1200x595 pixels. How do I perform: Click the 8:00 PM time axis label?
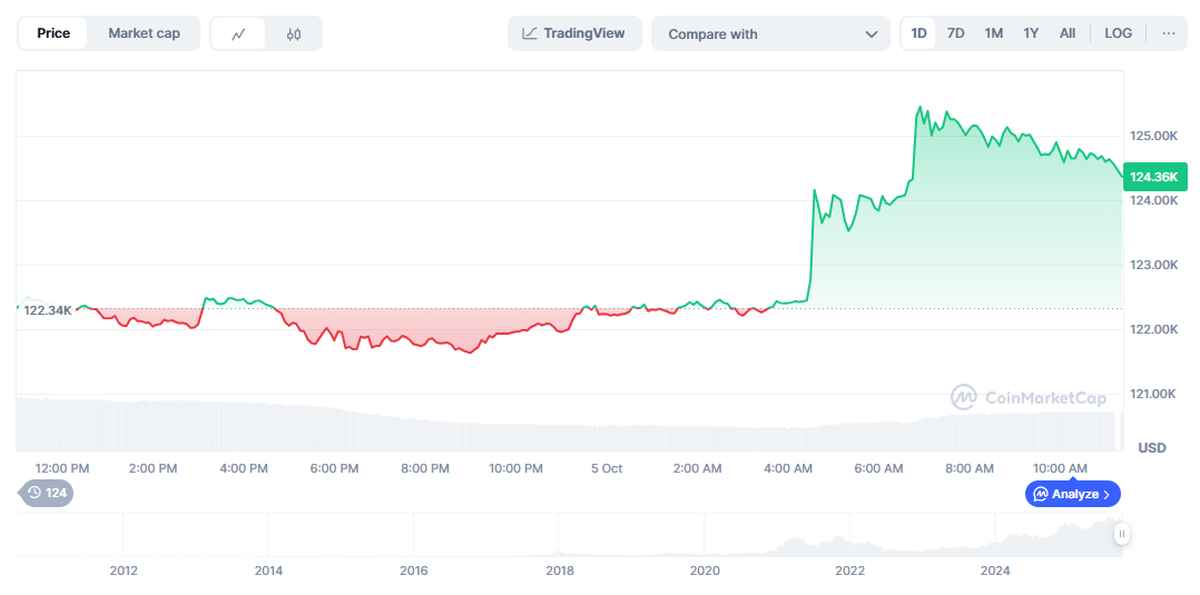pos(425,468)
